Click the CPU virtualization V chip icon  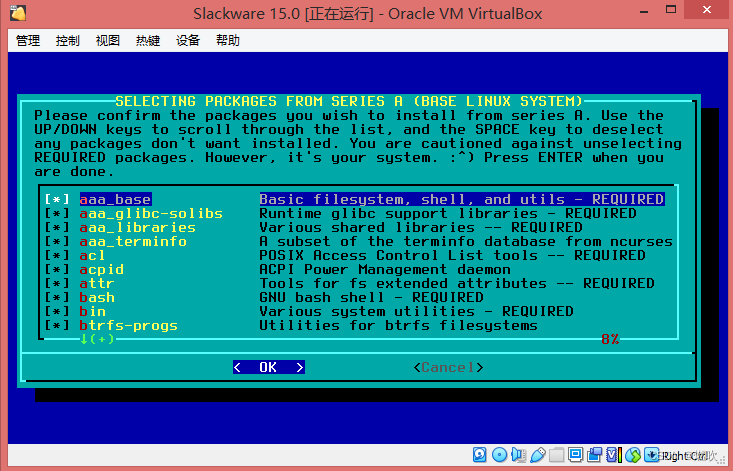(x=614, y=455)
